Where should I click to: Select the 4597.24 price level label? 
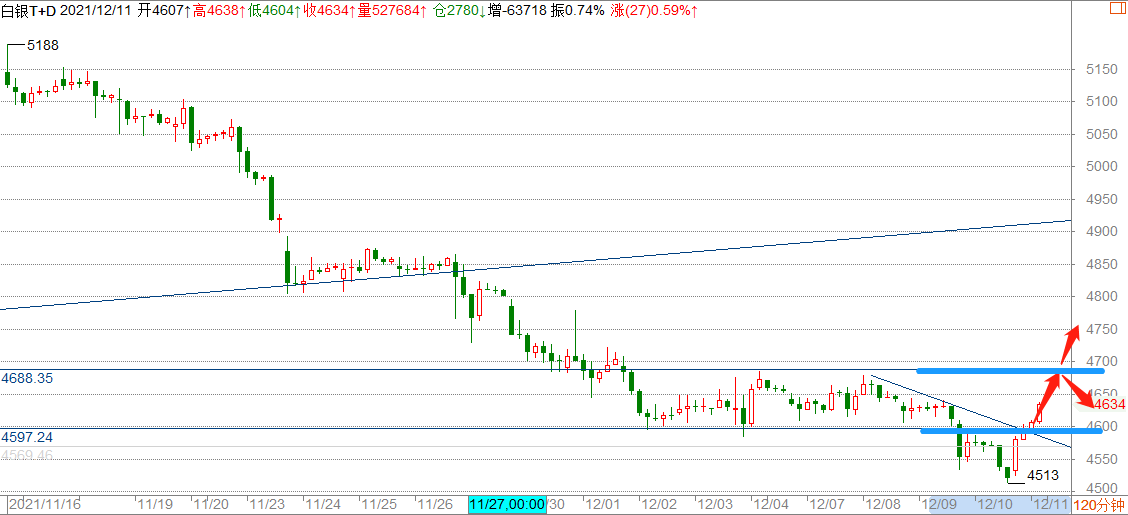point(27,438)
